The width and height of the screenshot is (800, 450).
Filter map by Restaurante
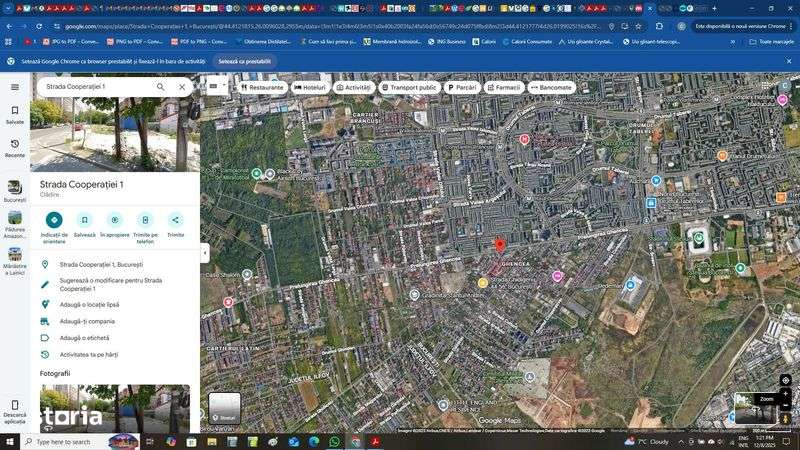(262, 88)
